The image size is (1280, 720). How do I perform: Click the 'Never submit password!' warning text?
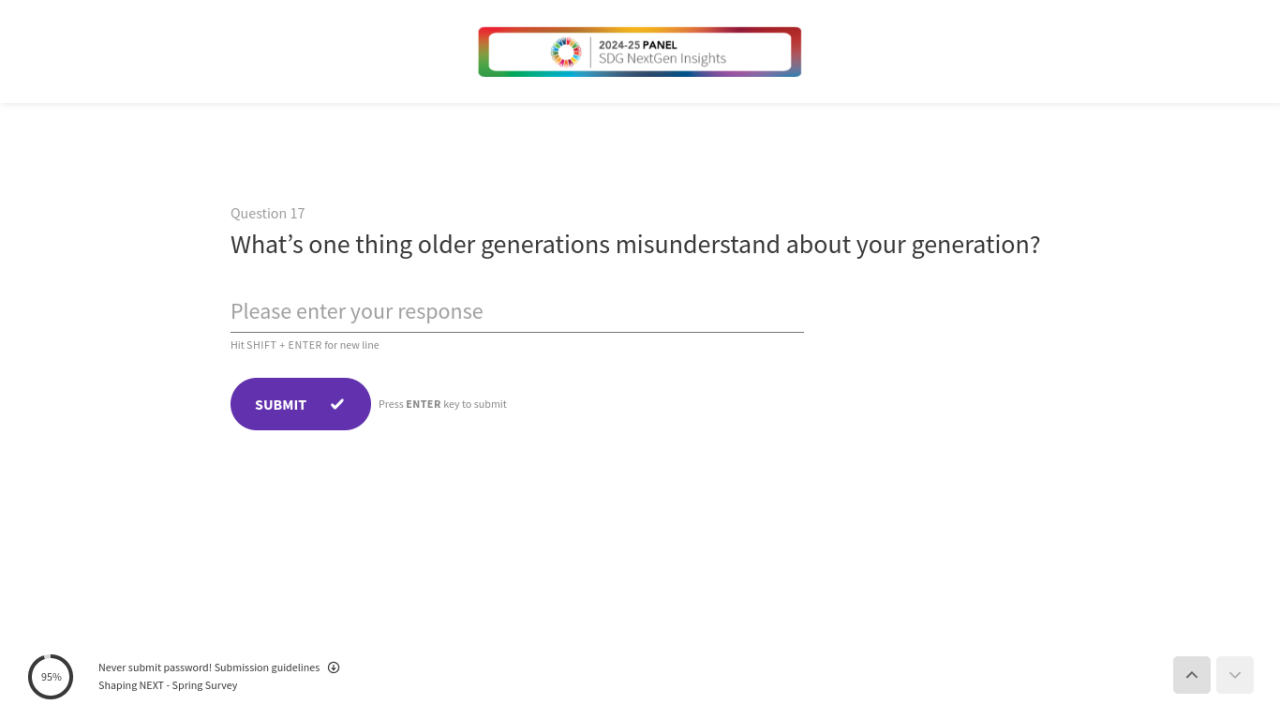point(154,668)
